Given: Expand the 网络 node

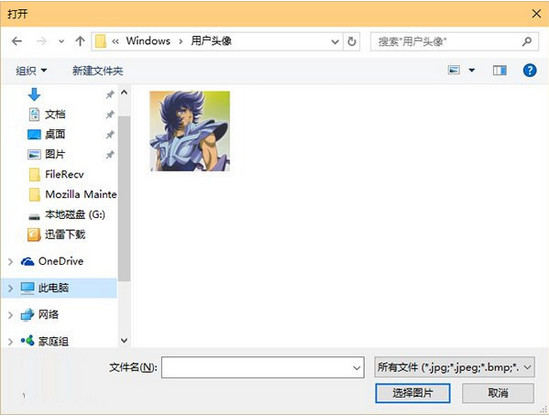Looking at the screenshot, I should 10,315.
